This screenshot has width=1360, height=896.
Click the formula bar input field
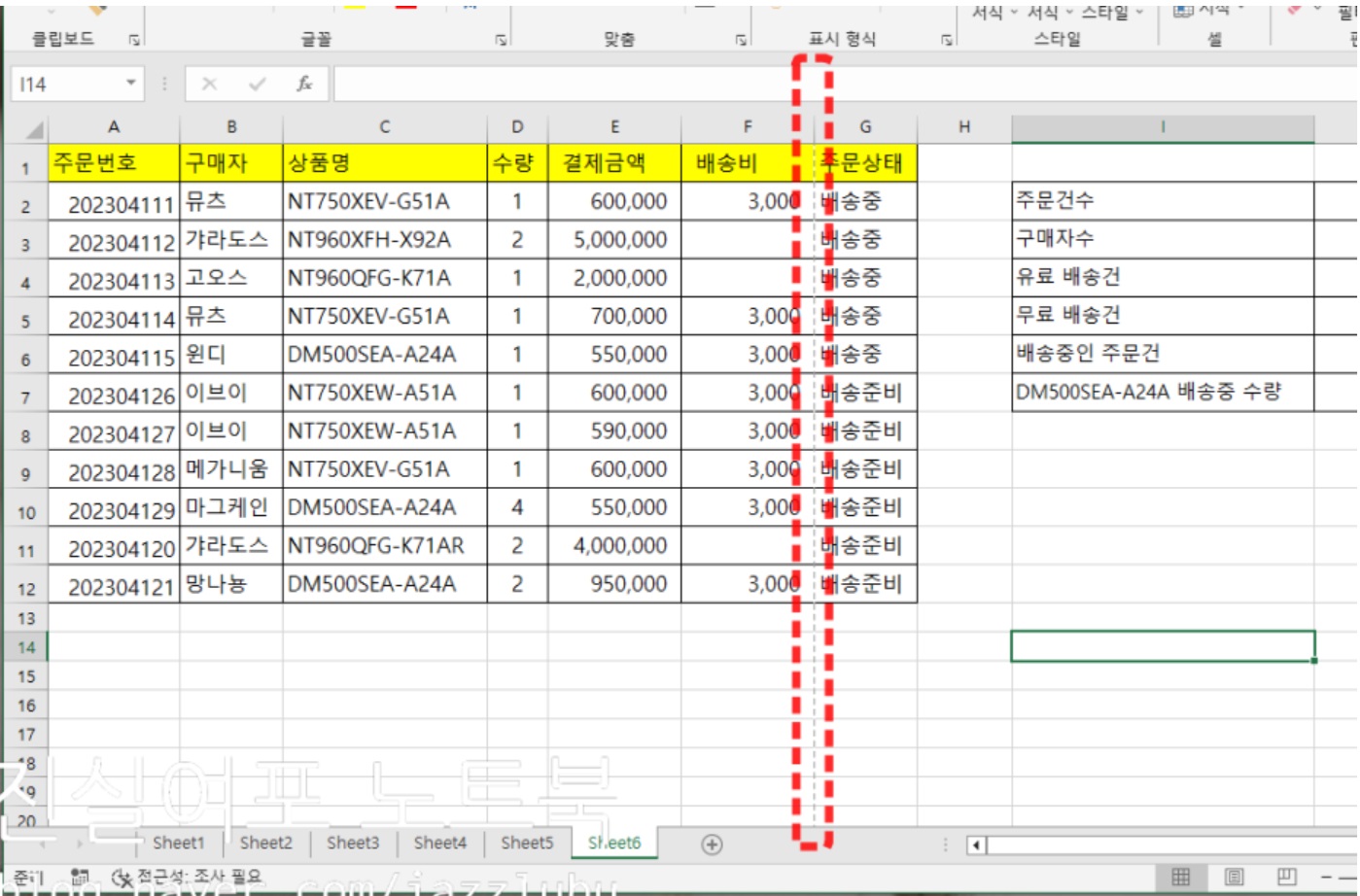(x=846, y=85)
